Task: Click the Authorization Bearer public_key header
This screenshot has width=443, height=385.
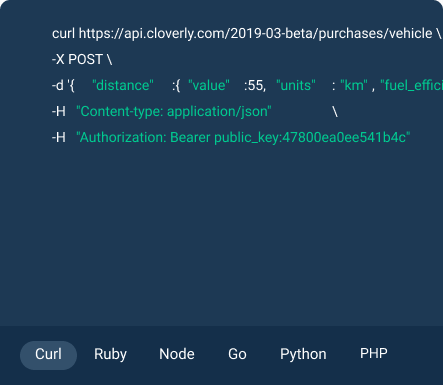Action: pyautogui.click(x=243, y=138)
